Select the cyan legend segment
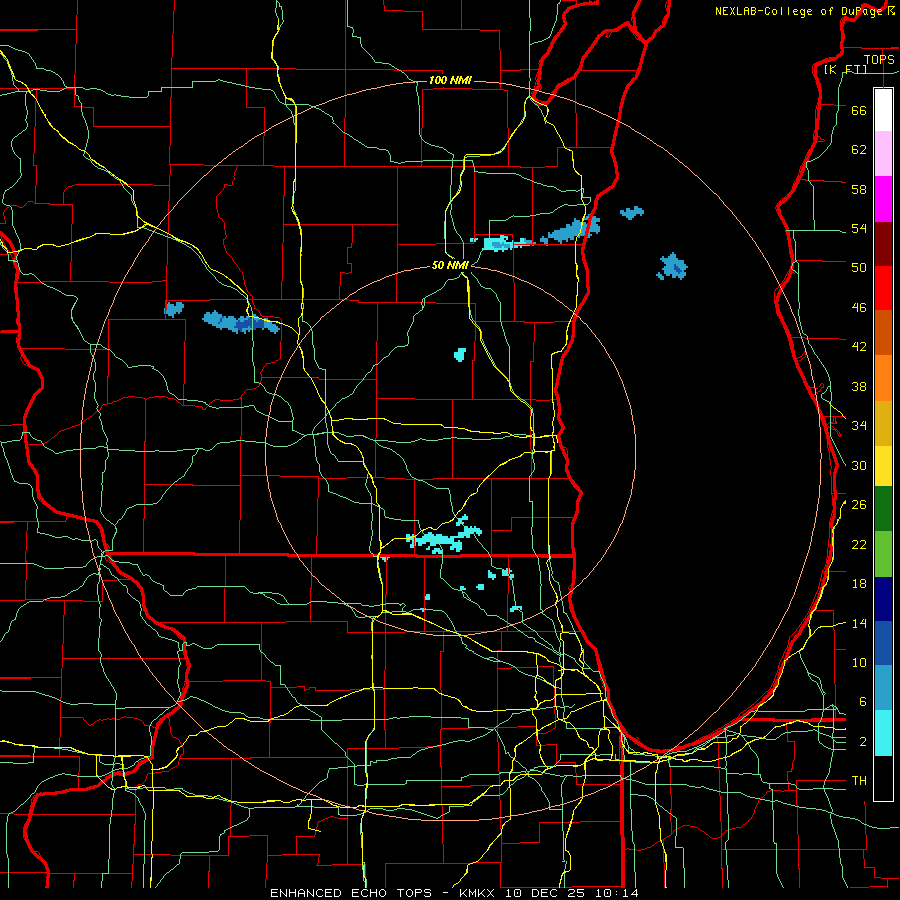The image size is (900, 900). point(883,733)
